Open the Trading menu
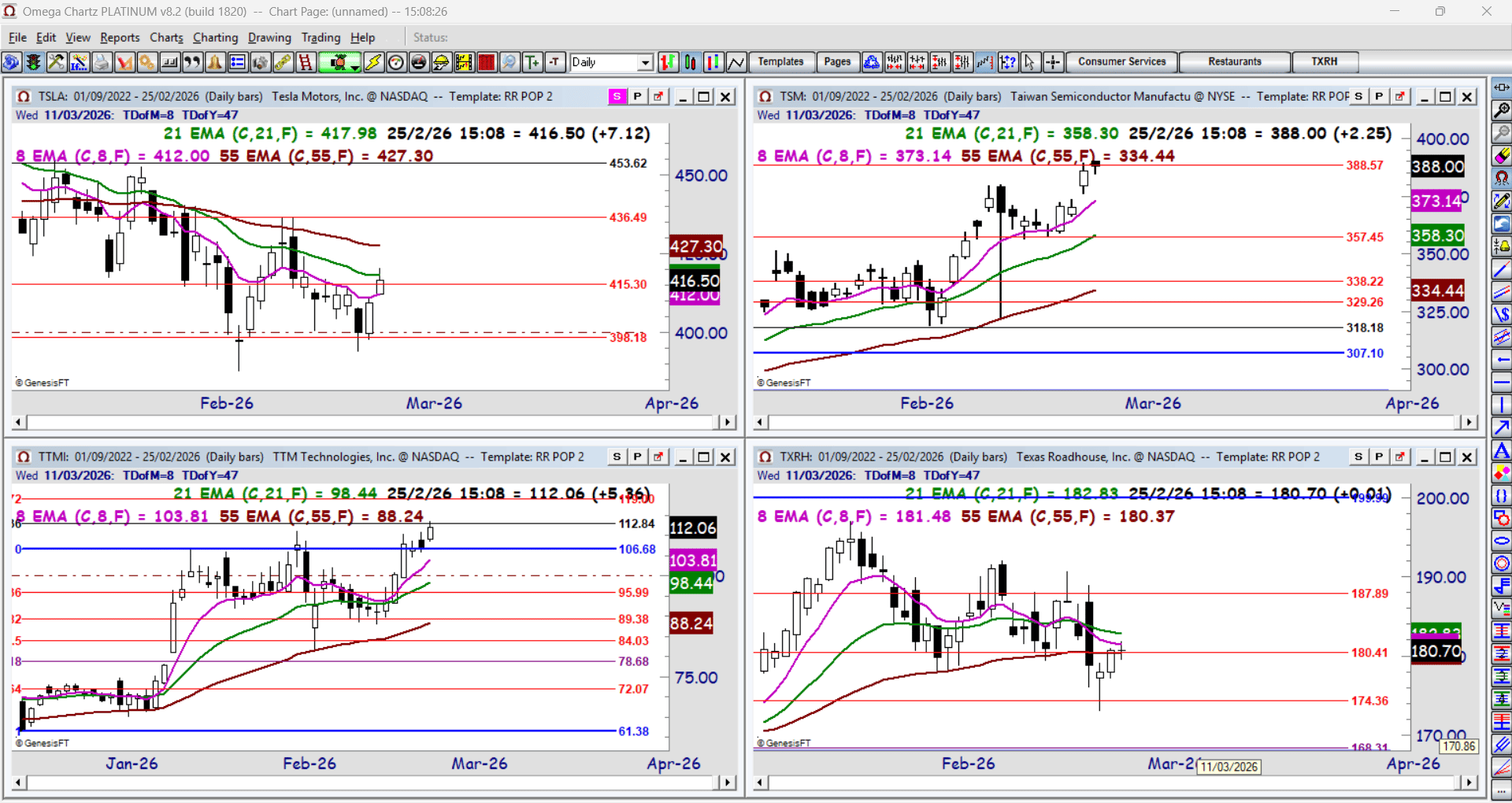This screenshot has height=803, width=1512. click(321, 37)
